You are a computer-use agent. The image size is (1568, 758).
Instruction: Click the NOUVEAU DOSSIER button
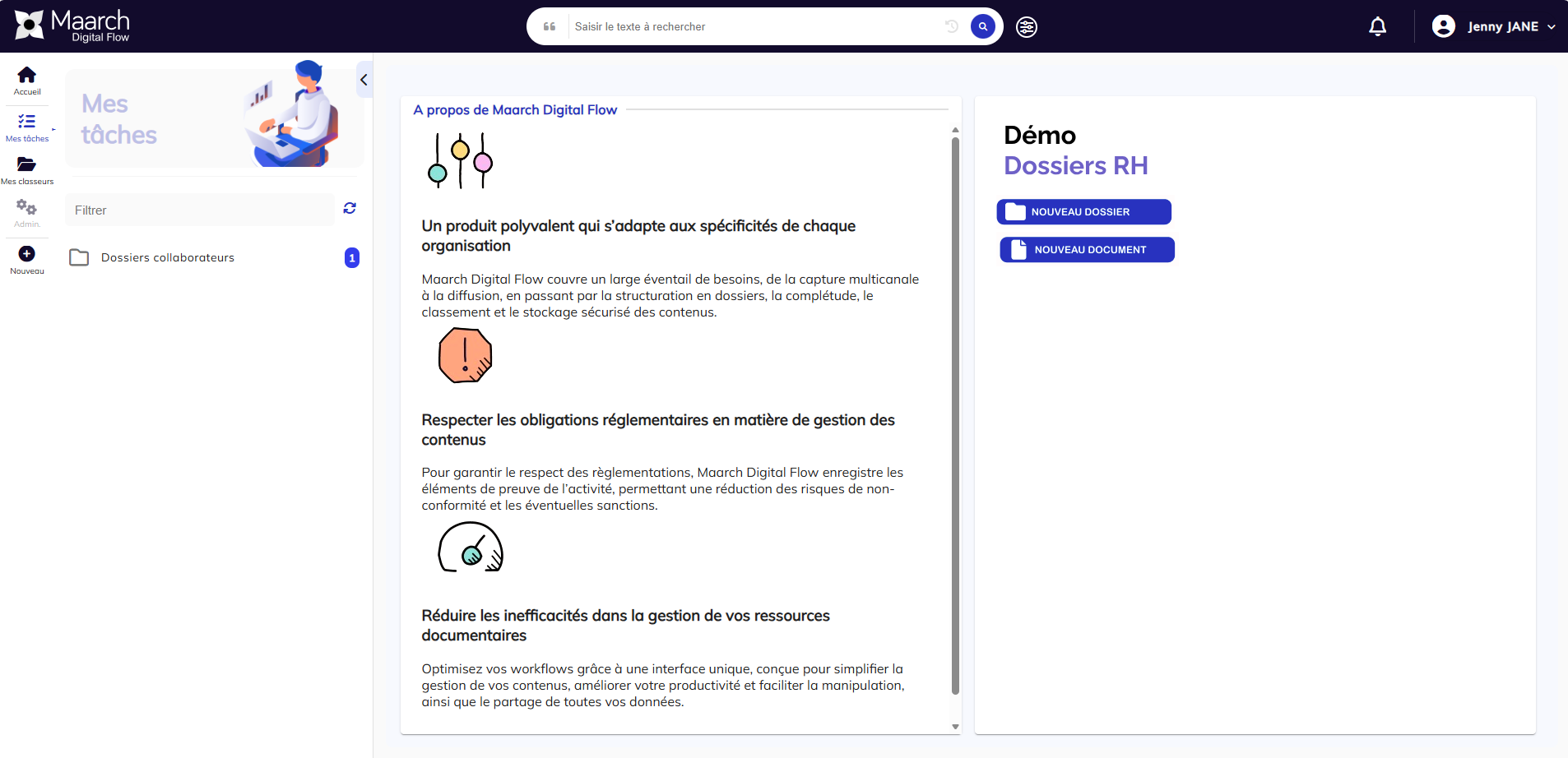[x=1083, y=212]
